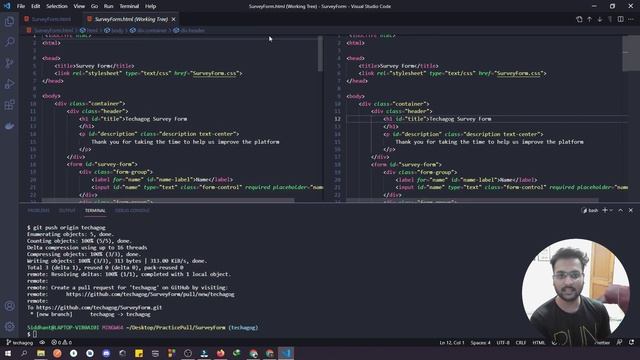Click the left editor vertical scrollbar
The width and height of the screenshot is (640, 360).
pos(320,54)
